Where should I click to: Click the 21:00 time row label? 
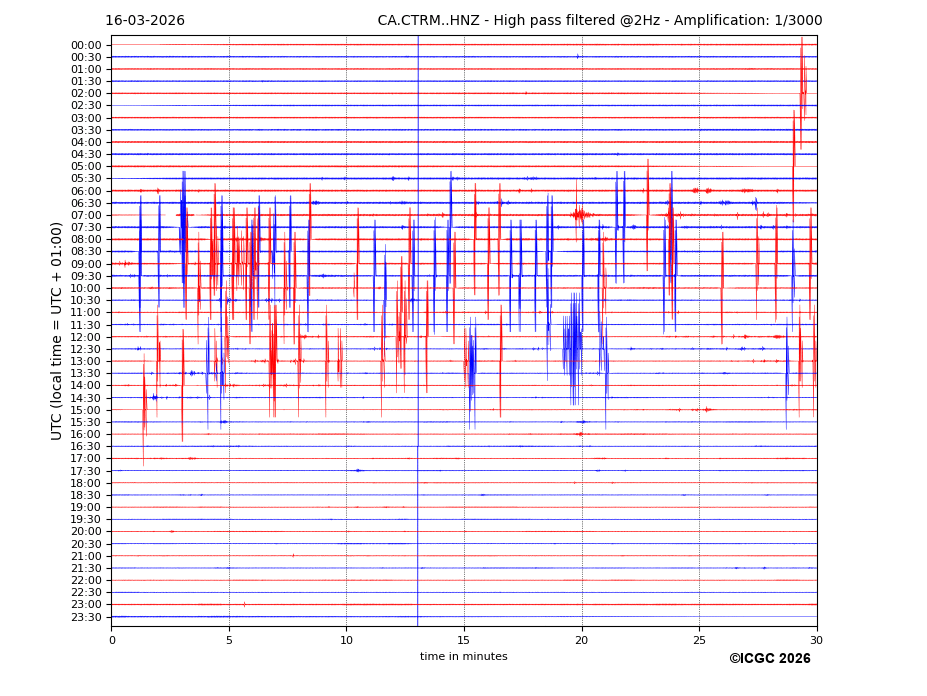(x=86, y=556)
